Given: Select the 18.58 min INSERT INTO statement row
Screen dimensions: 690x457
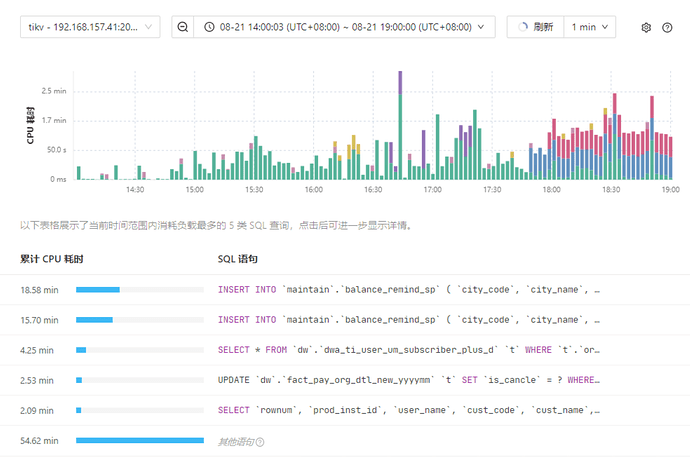Looking at the screenshot, I should (409, 290).
